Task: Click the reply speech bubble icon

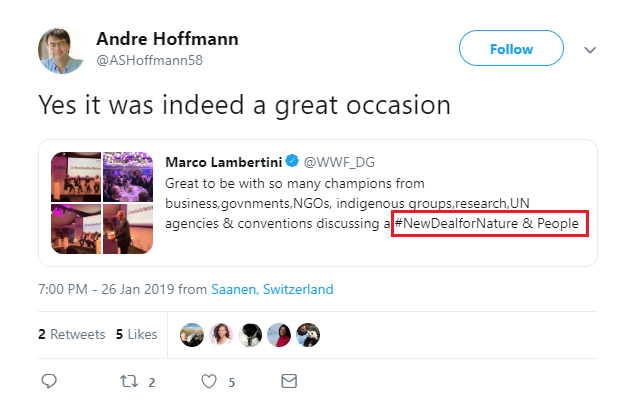Action: (49, 381)
